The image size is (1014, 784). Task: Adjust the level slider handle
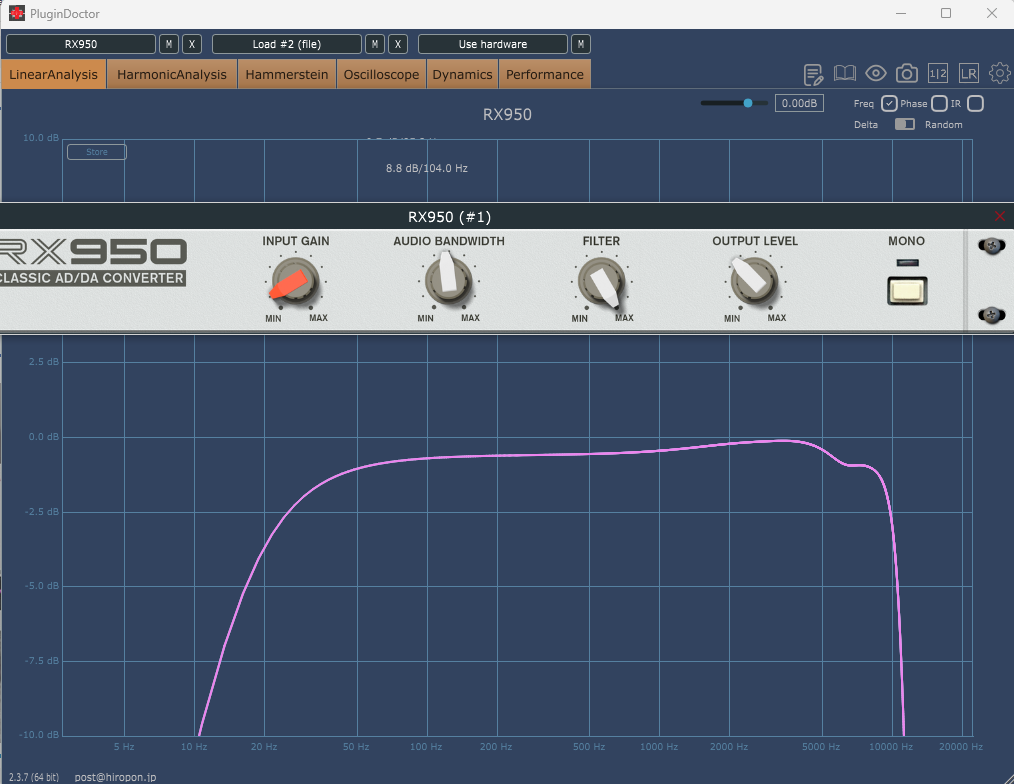(748, 103)
